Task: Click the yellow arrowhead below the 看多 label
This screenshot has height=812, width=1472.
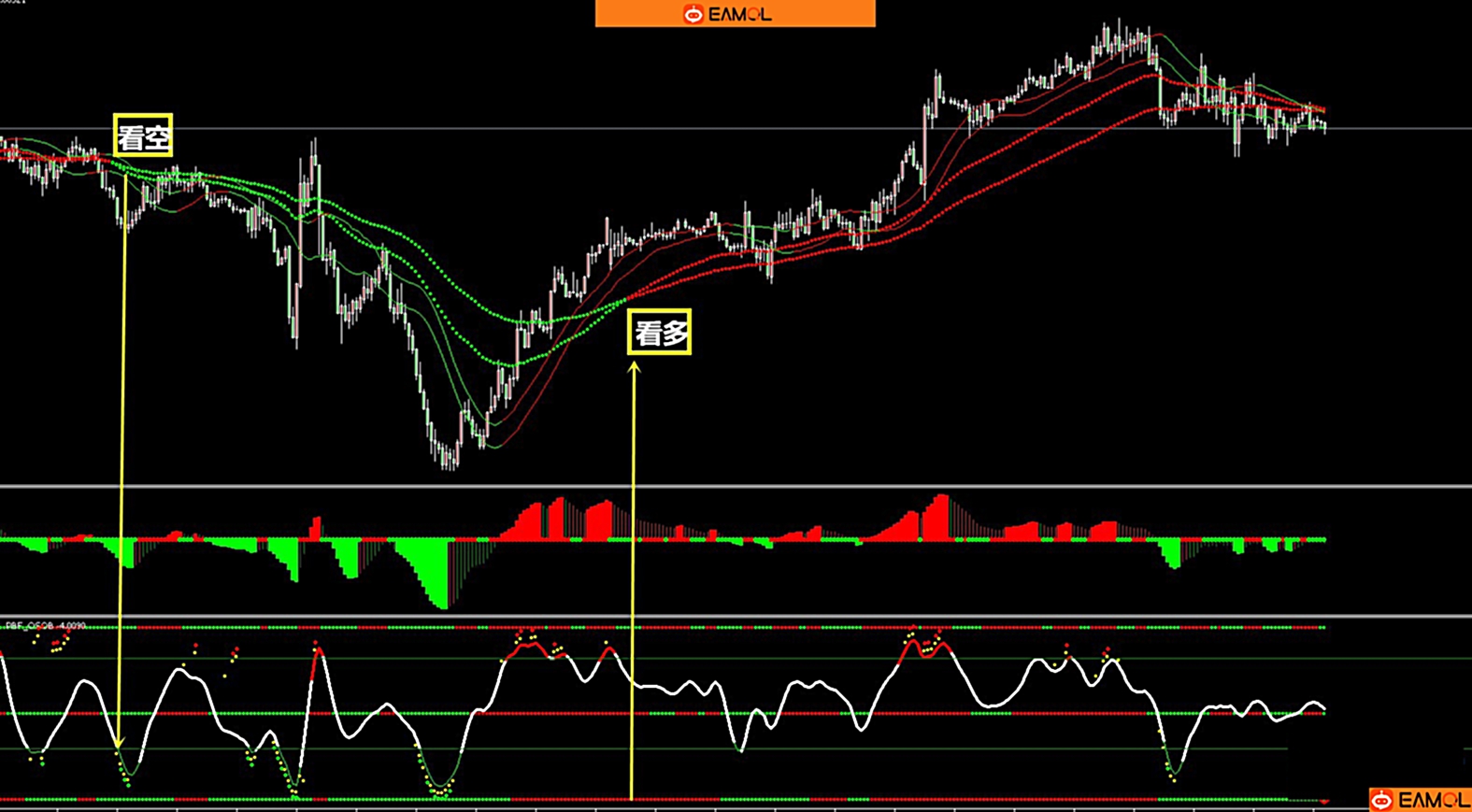Action: [634, 368]
